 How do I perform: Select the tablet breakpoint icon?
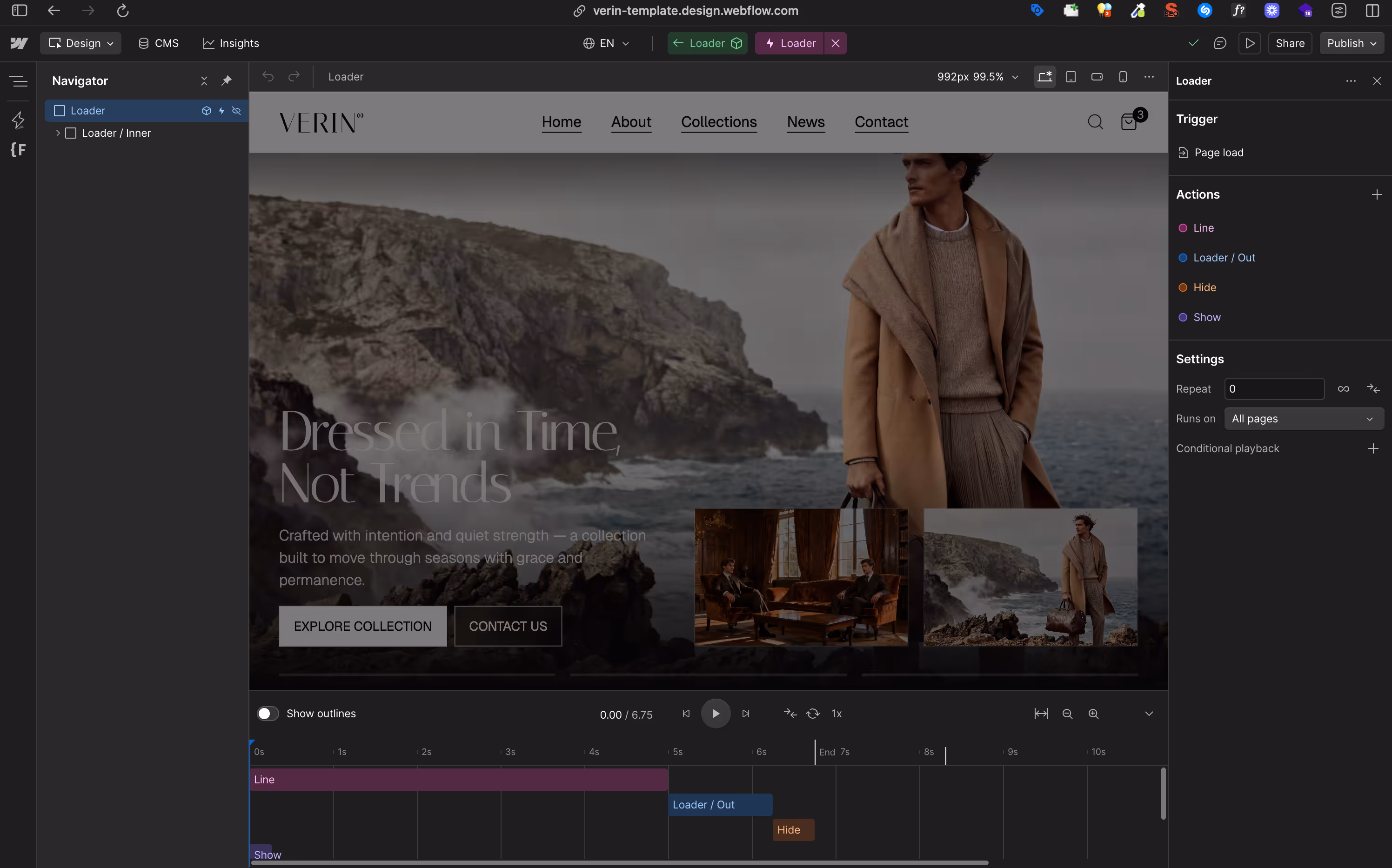[1071, 76]
